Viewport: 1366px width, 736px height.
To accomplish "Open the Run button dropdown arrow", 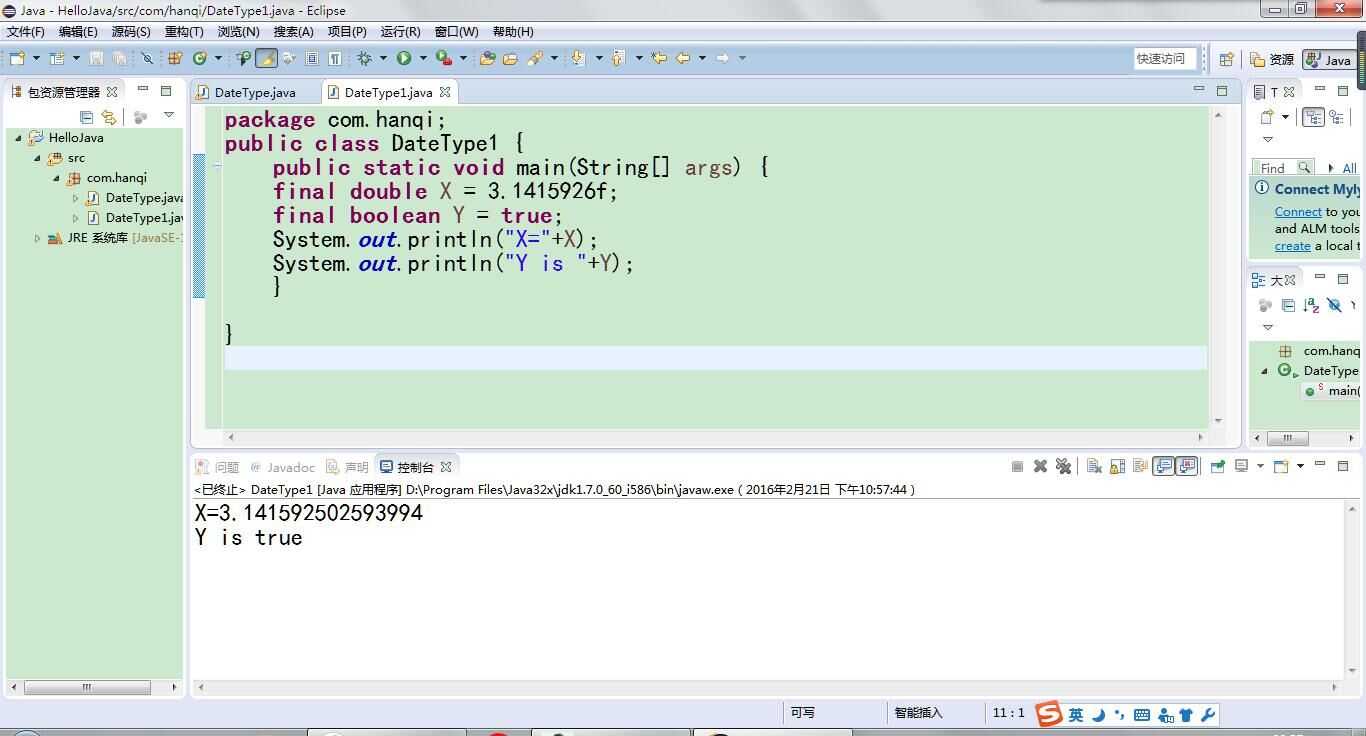I will click(x=422, y=58).
